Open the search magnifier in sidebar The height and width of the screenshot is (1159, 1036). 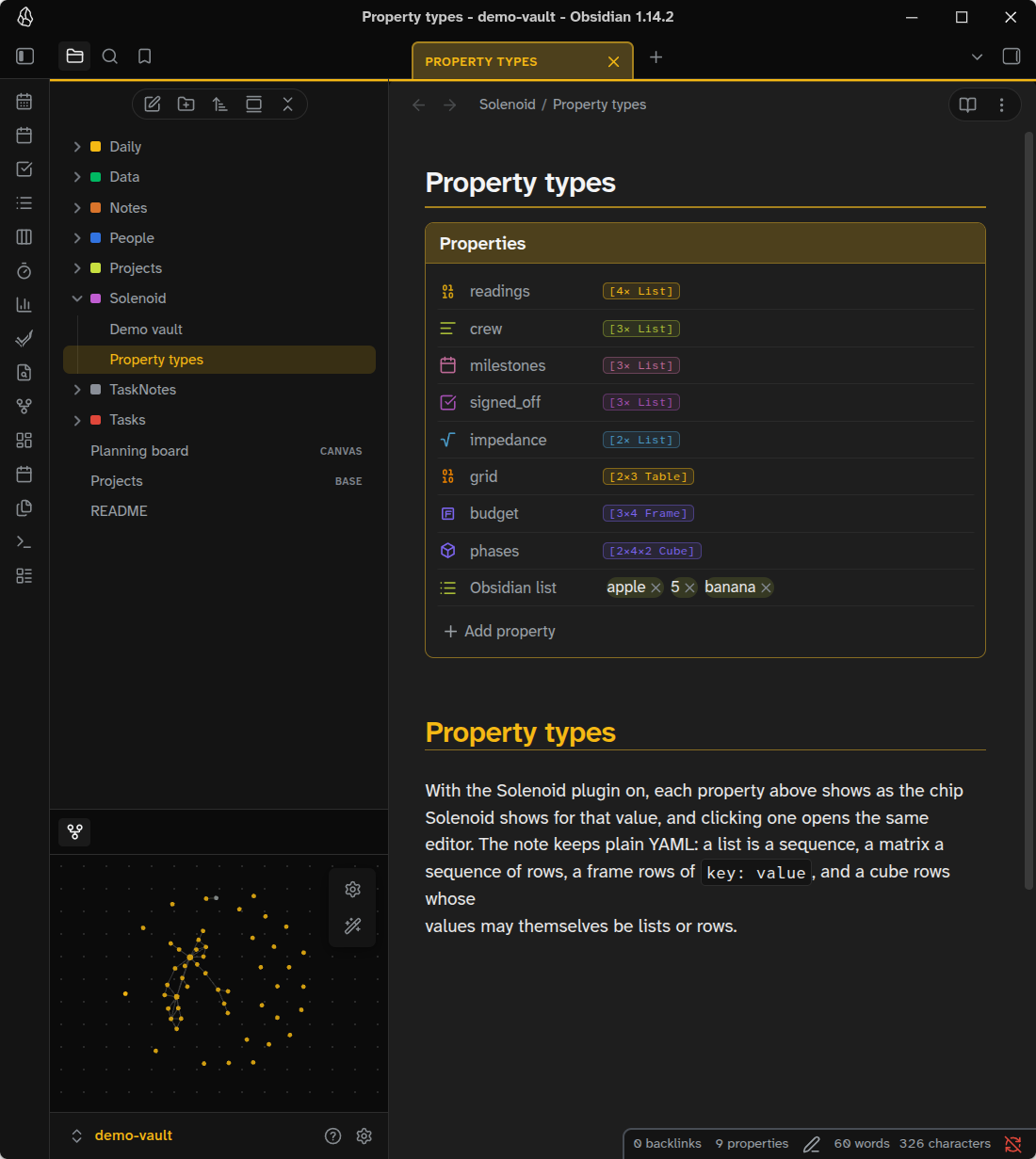click(110, 56)
